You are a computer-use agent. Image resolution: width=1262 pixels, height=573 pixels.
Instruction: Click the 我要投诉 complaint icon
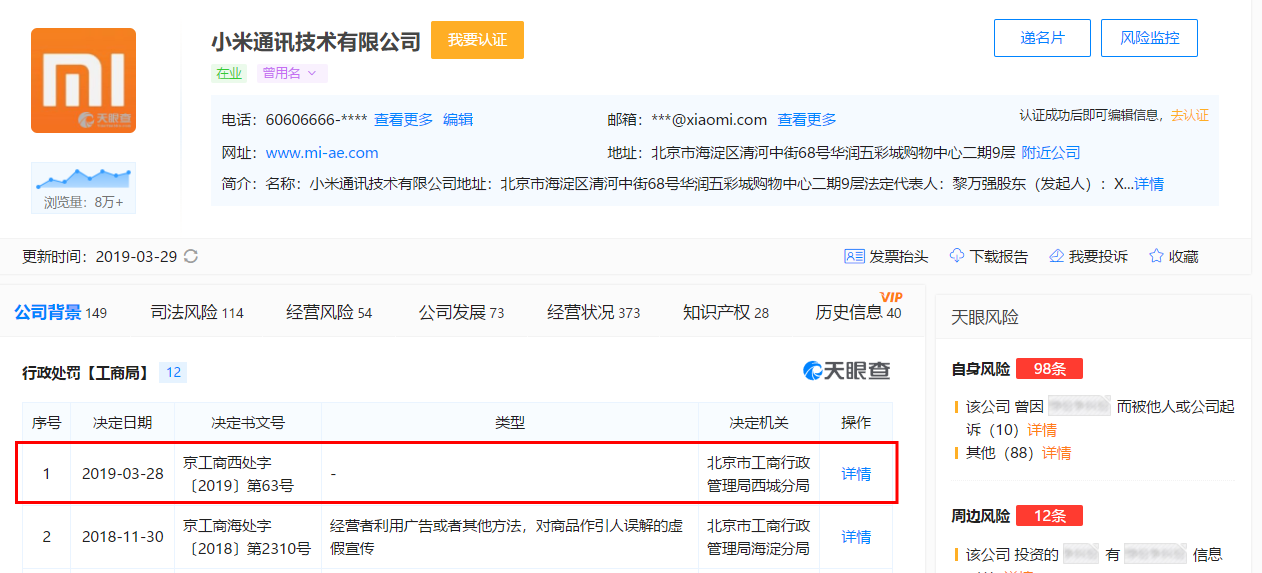(x=1056, y=256)
